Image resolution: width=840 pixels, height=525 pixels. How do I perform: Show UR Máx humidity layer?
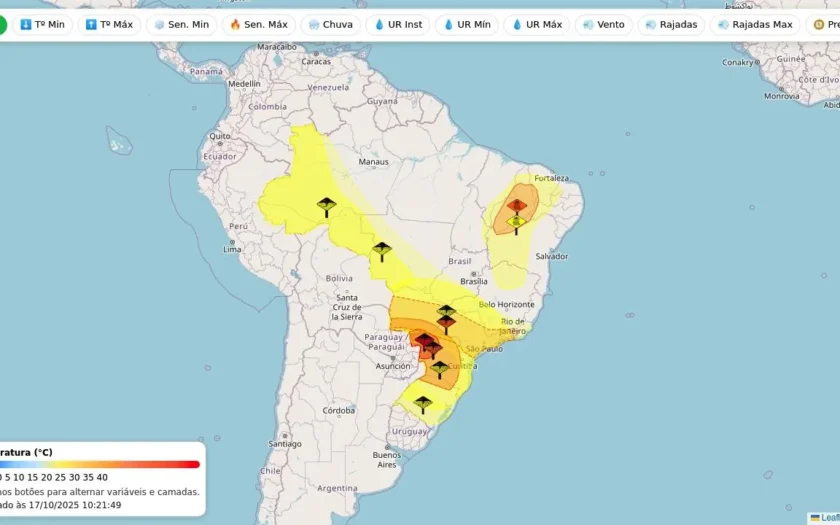point(537,25)
